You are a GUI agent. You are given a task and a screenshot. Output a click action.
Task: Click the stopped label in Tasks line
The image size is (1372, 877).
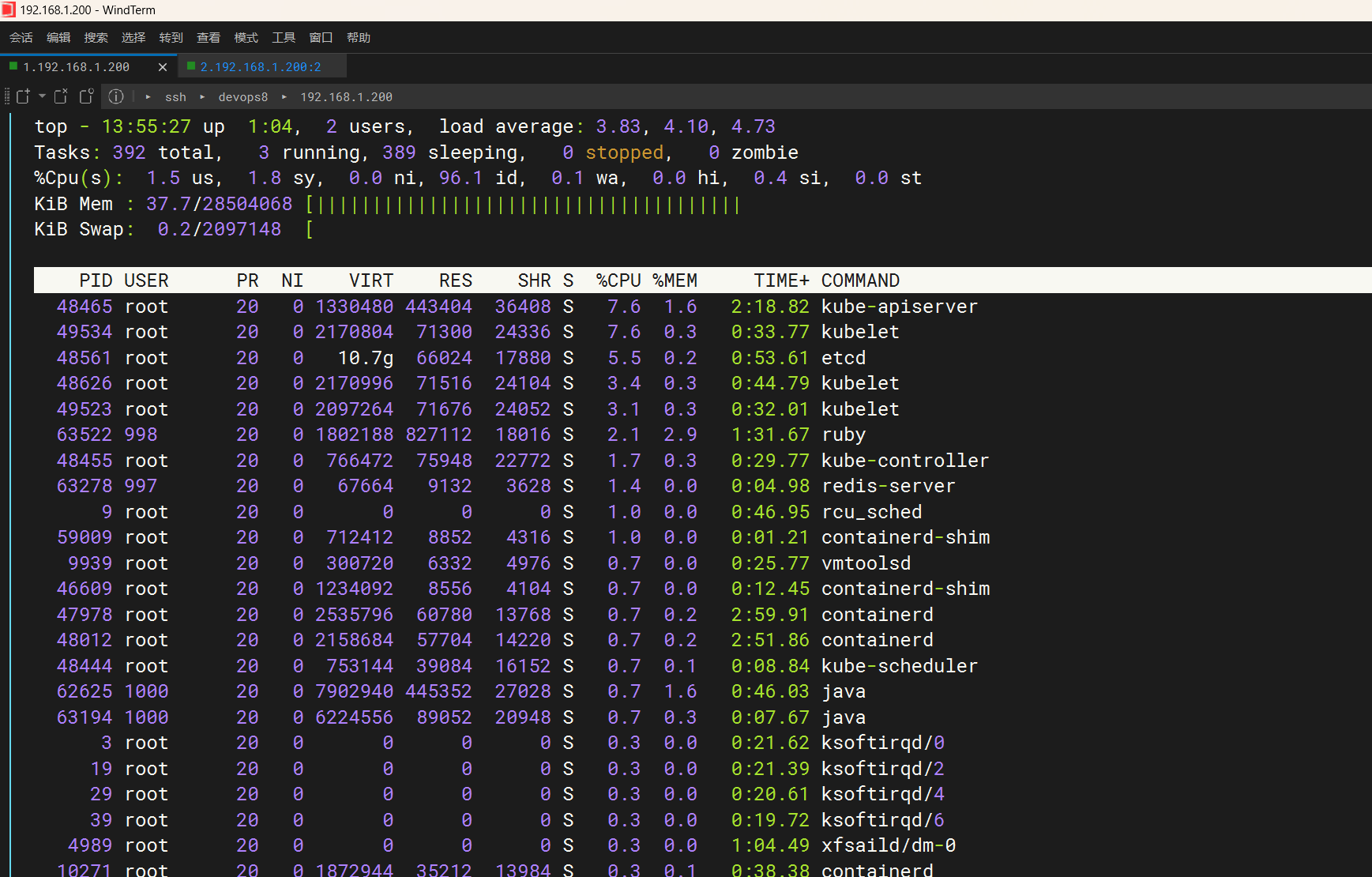(x=624, y=152)
